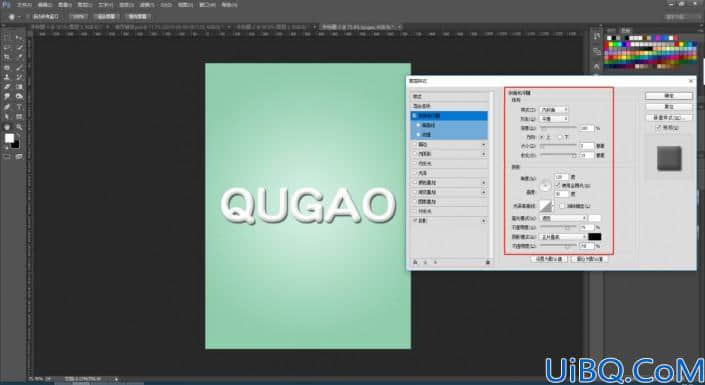Select the Zoom magnifier tool

[x=19, y=127]
